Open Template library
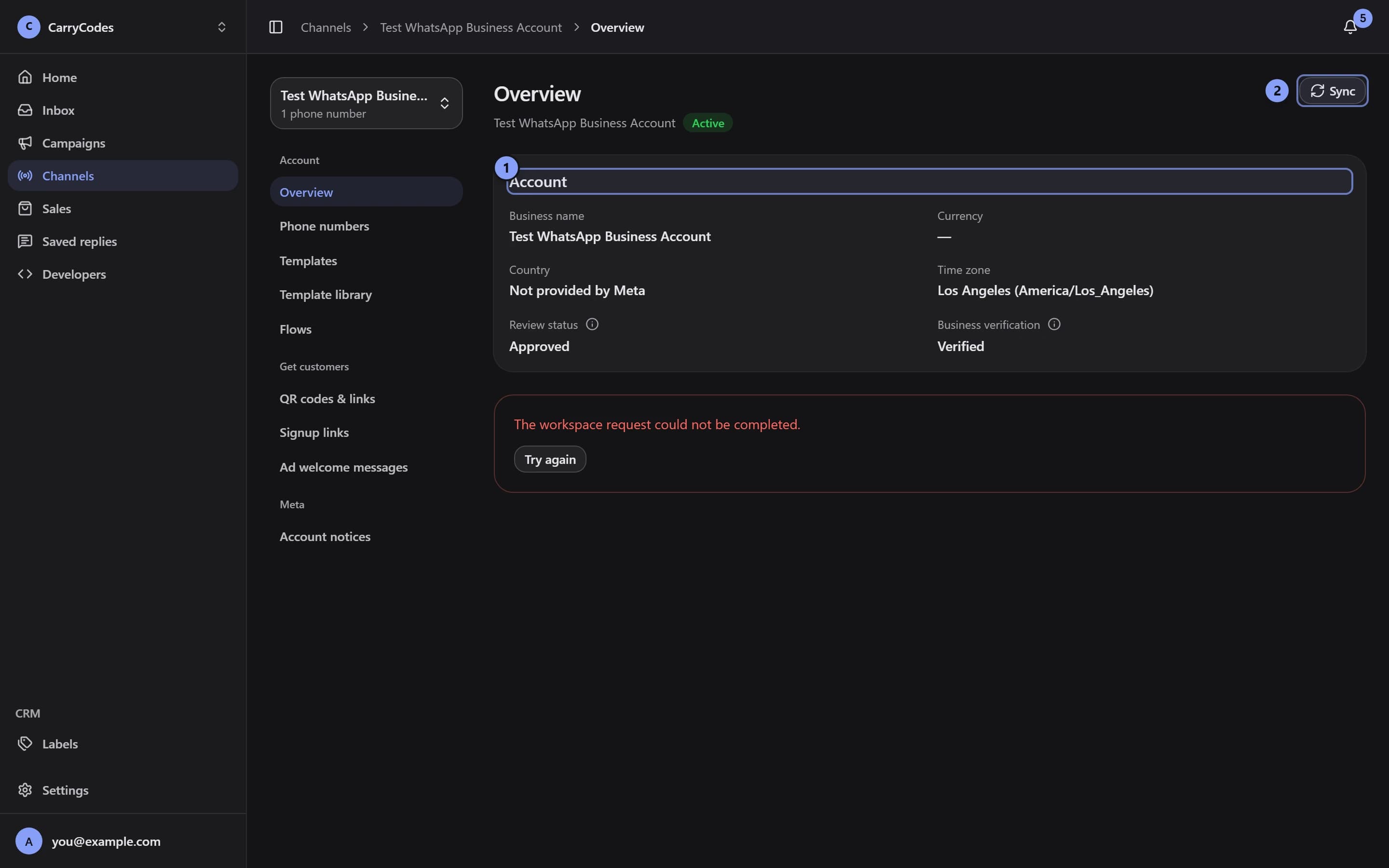 pos(366,295)
